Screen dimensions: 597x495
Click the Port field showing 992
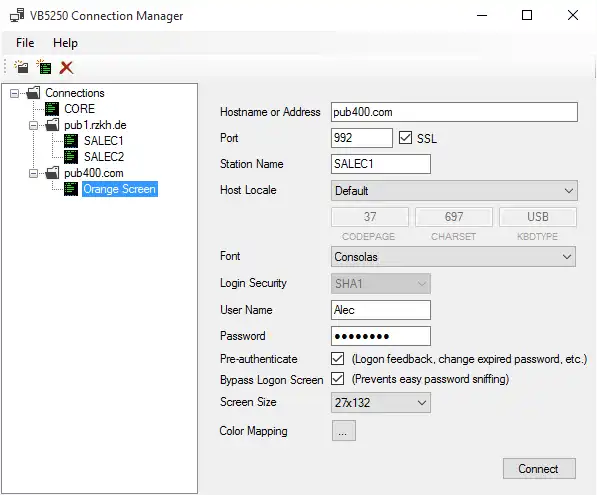(362, 138)
